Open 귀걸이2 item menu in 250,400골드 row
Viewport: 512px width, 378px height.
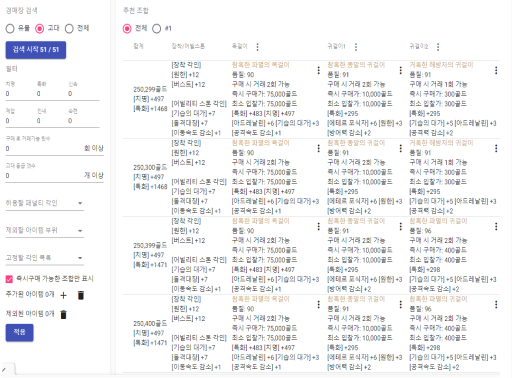coord(496,304)
